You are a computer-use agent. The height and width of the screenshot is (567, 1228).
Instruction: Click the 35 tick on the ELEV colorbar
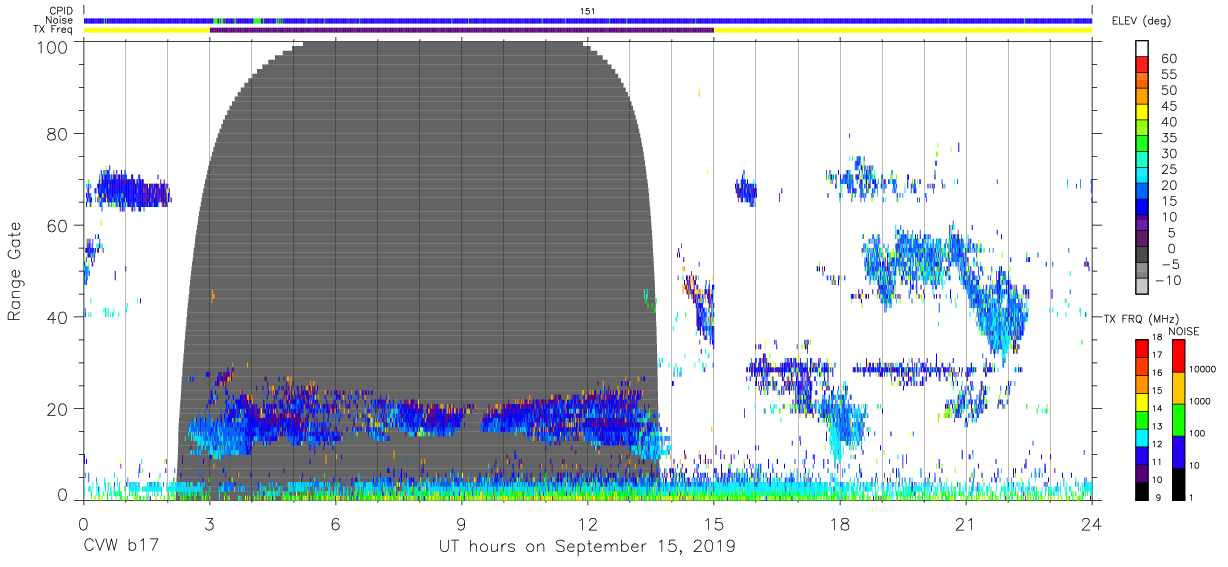(1167, 138)
